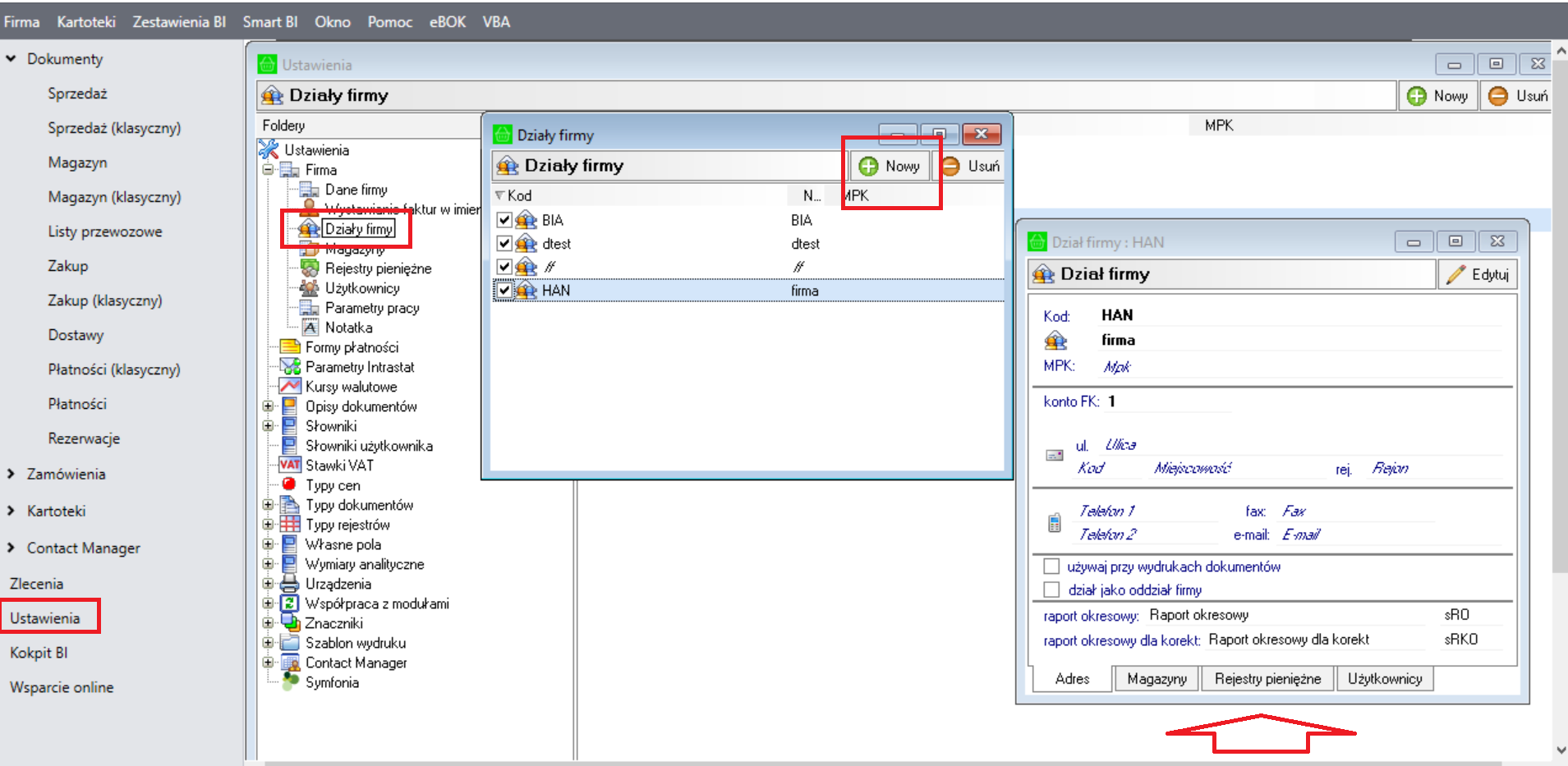
Task: Open Stawki VAT icon in tree
Action: pos(289,466)
